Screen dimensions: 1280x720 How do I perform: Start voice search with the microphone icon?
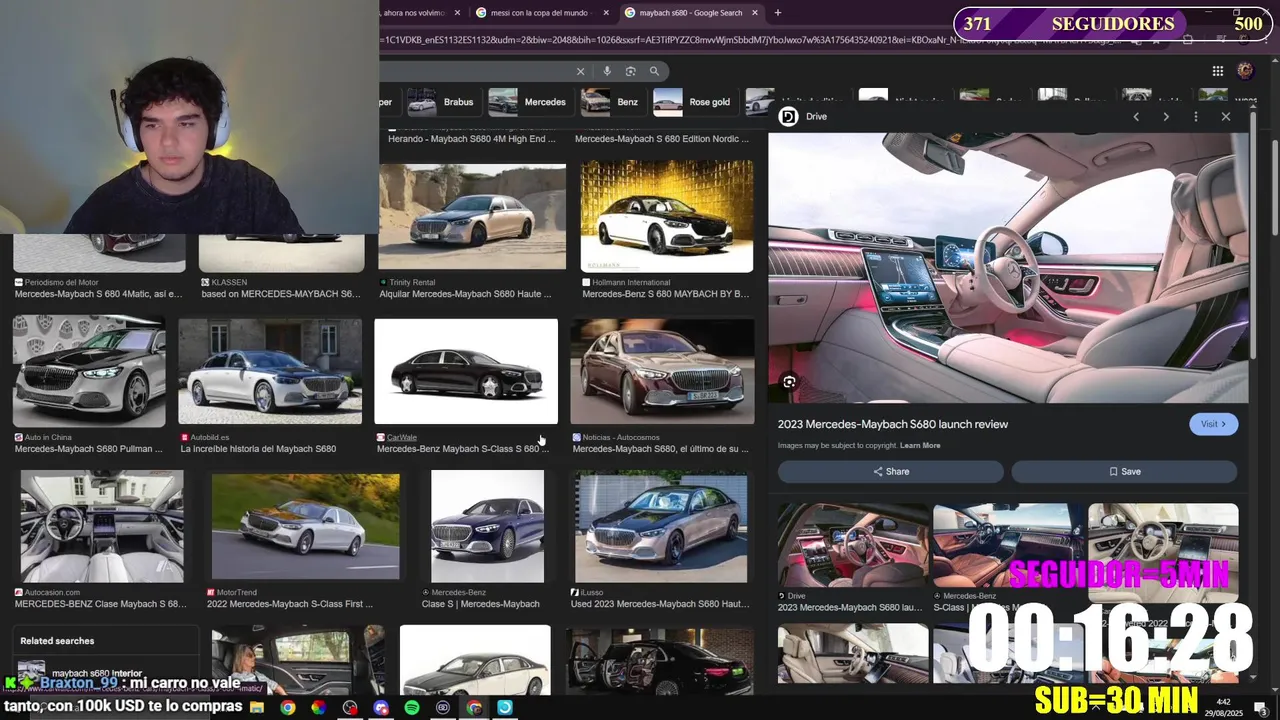607,71
